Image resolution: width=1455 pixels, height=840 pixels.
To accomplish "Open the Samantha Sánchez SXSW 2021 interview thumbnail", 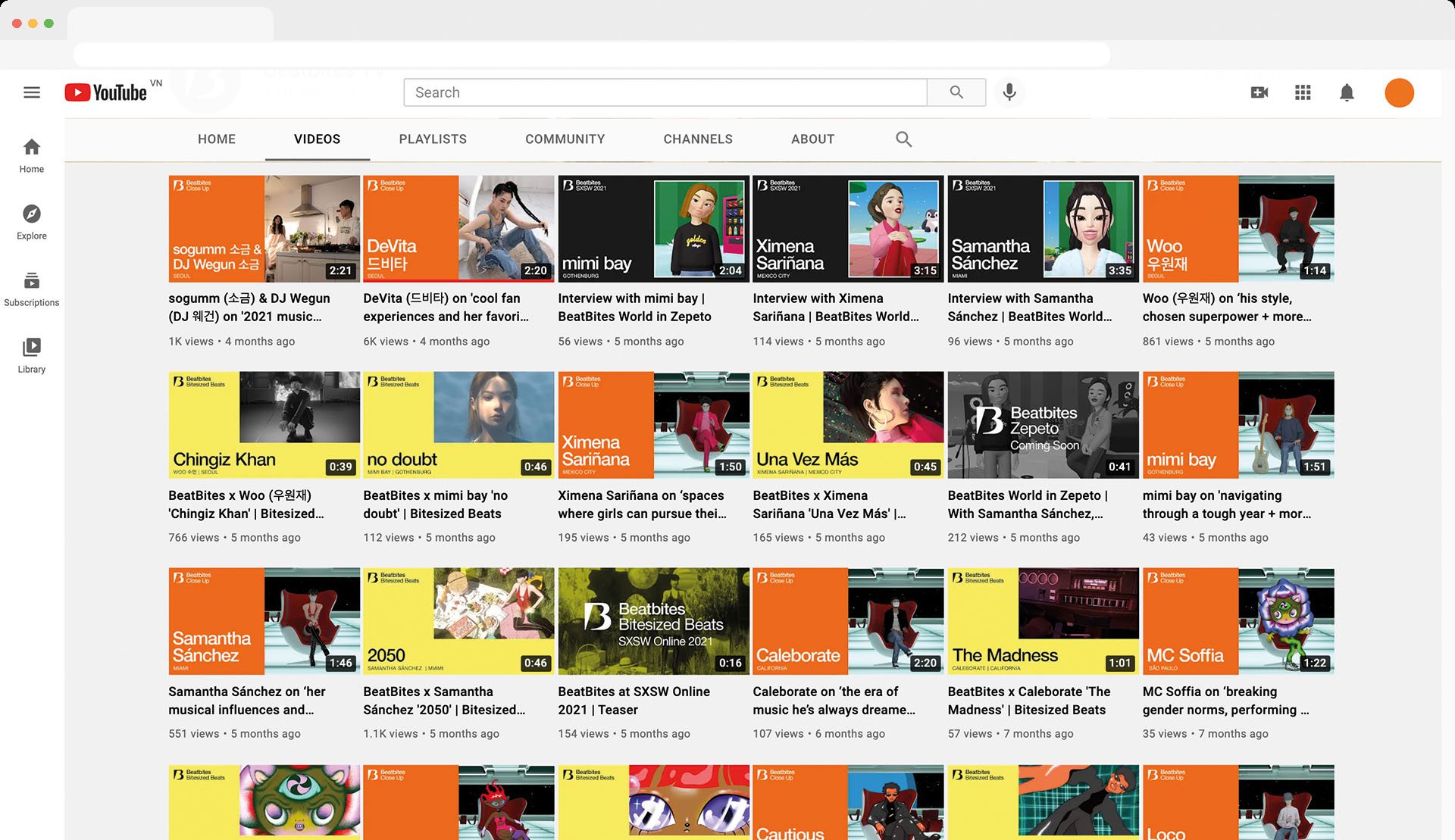I will 1043,229.
